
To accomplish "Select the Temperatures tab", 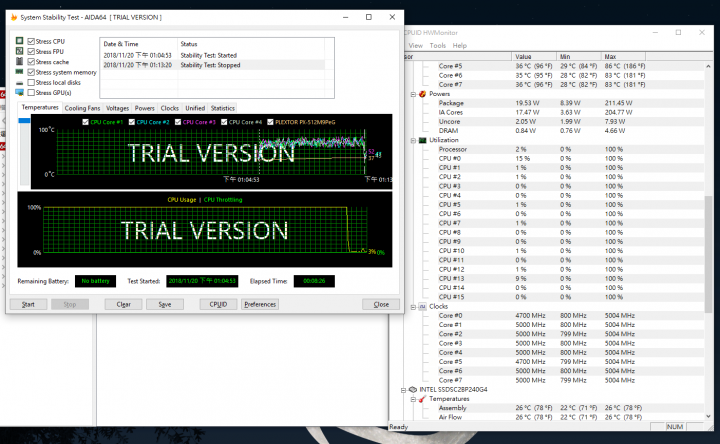I will click(x=40, y=107).
